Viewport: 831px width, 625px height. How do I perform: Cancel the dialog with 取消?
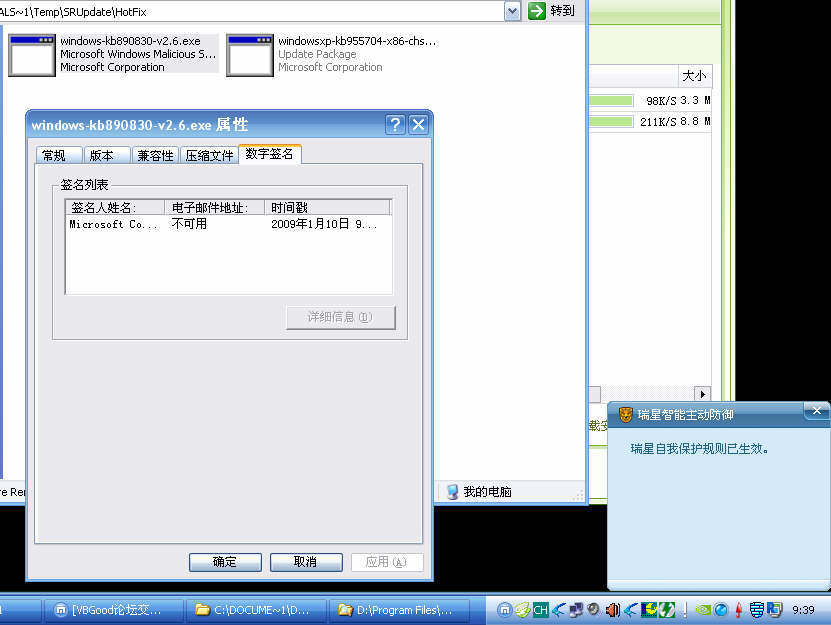point(306,562)
